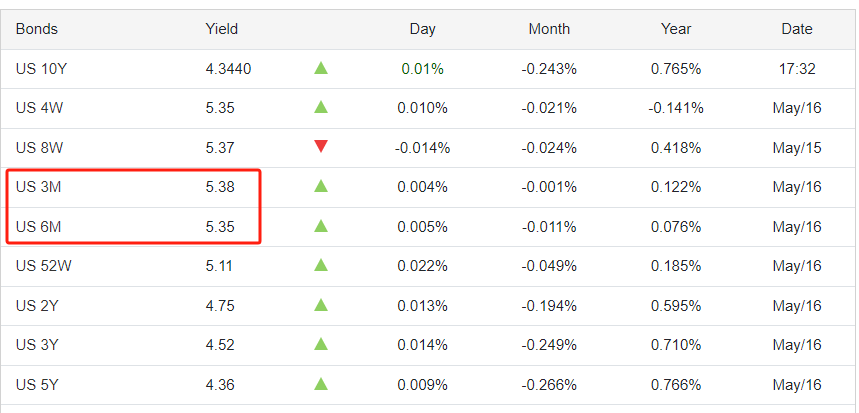Viewport: 859px width, 413px height.
Task: Click the Year column header
Action: pyautogui.click(x=676, y=29)
